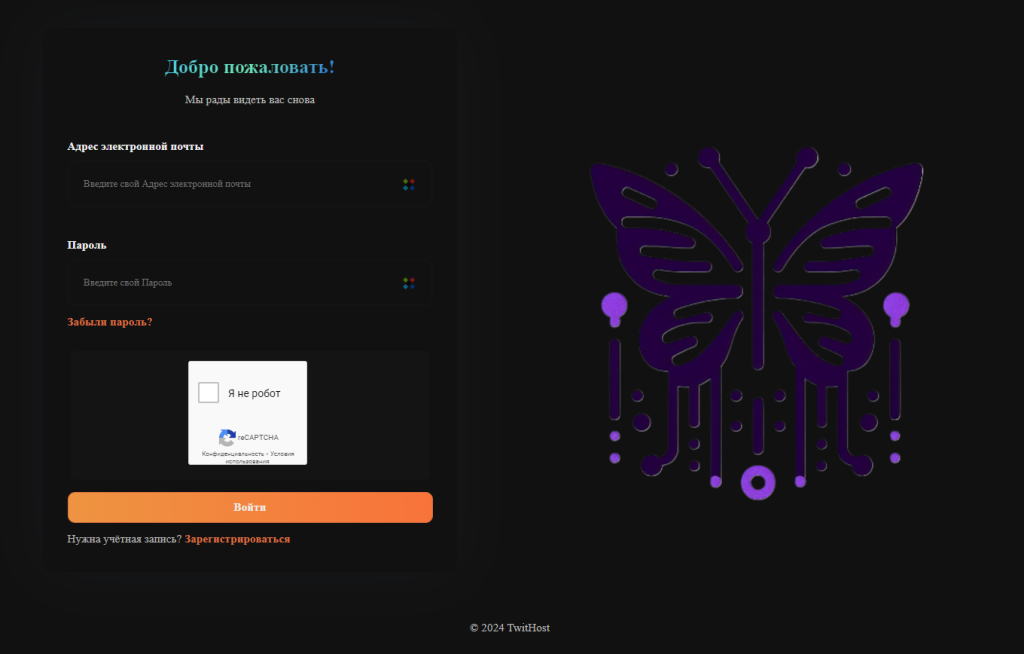Open the 'Забыли пароль?' link
The width and height of the screenshot is (1024, 654).
point(110,322)
